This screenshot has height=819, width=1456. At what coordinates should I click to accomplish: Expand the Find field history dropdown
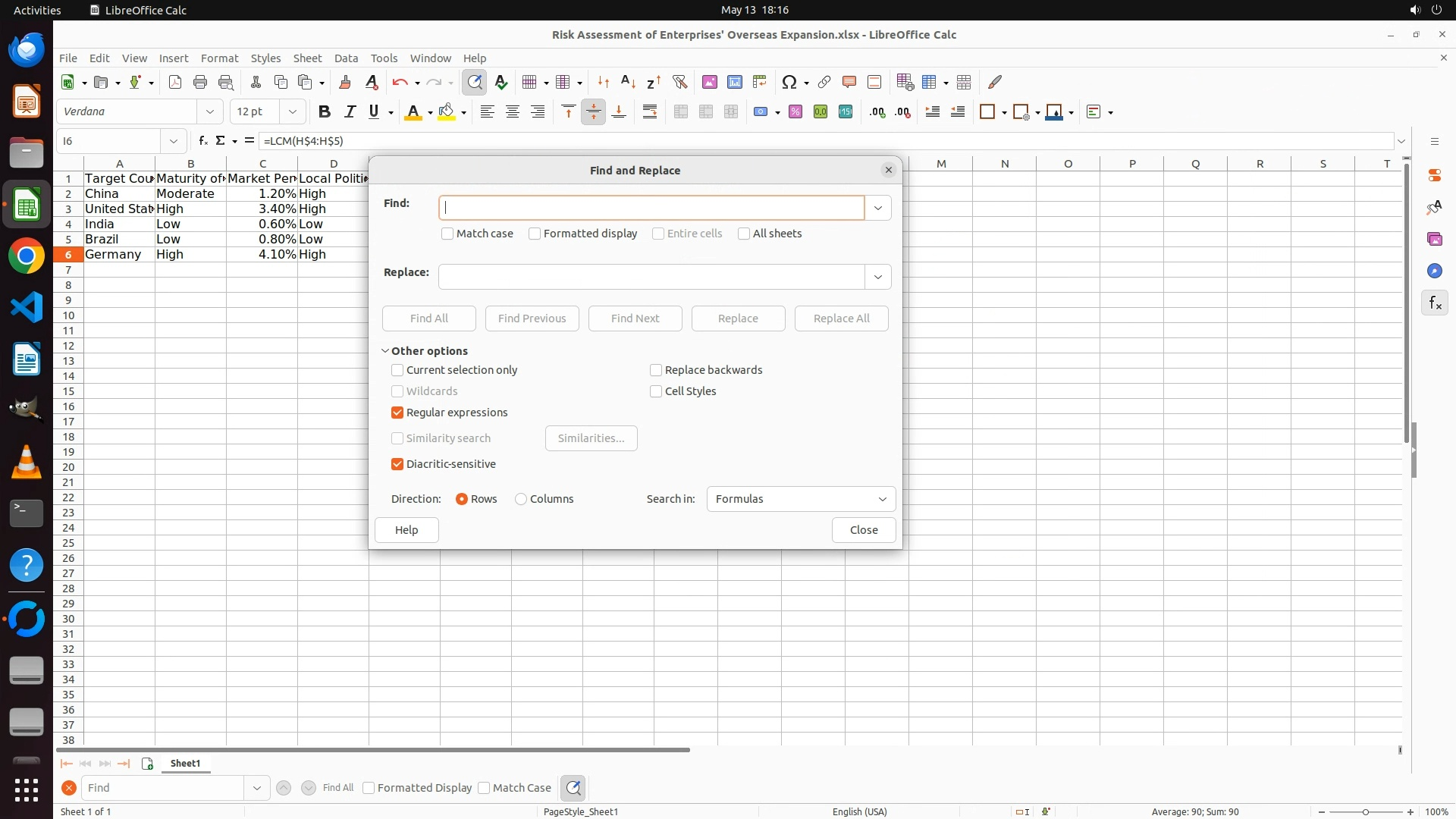(878, 208)
